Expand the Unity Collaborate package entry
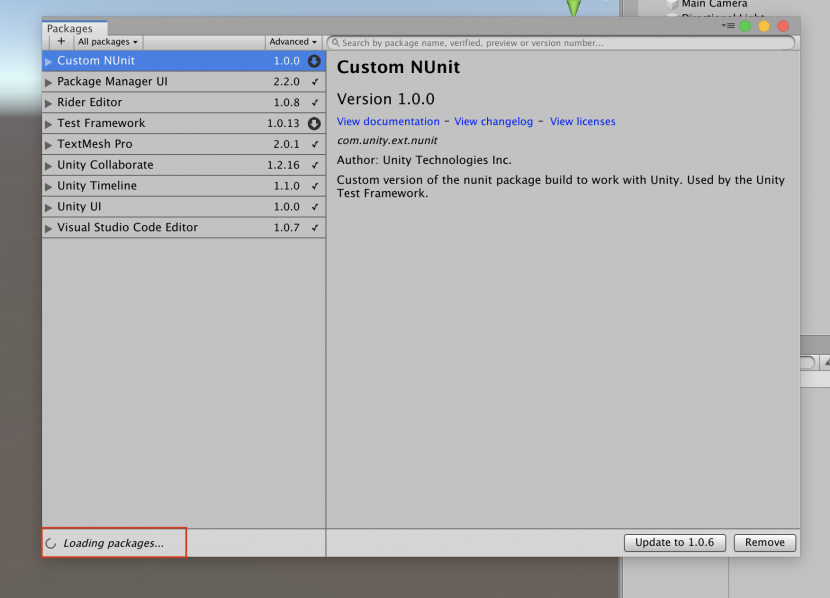The image size is (830, 598). click(x=47, y=165)
